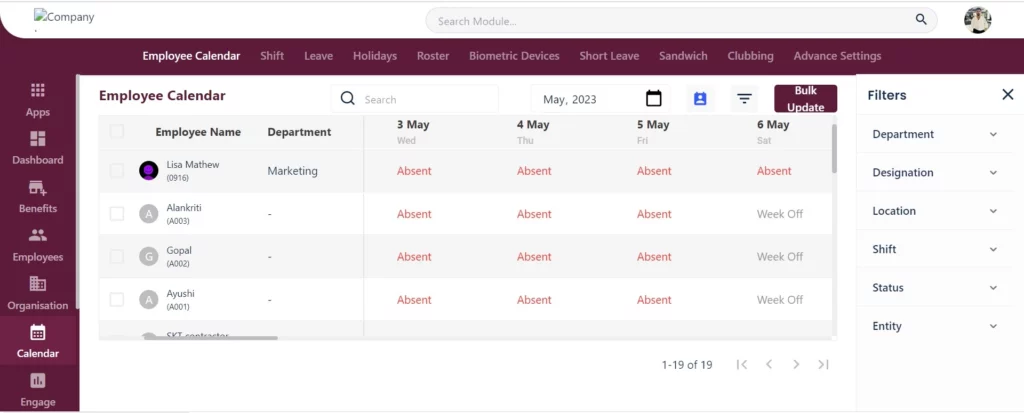Click the Employee Name column header
The height and width of the screenshot is (413, 1024).
click(x=198, y=132)
